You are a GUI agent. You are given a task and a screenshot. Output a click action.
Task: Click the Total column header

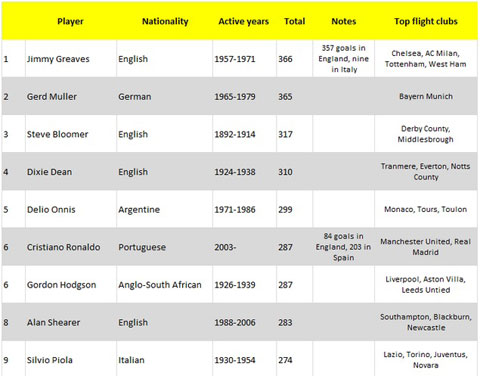coord(295,21)
